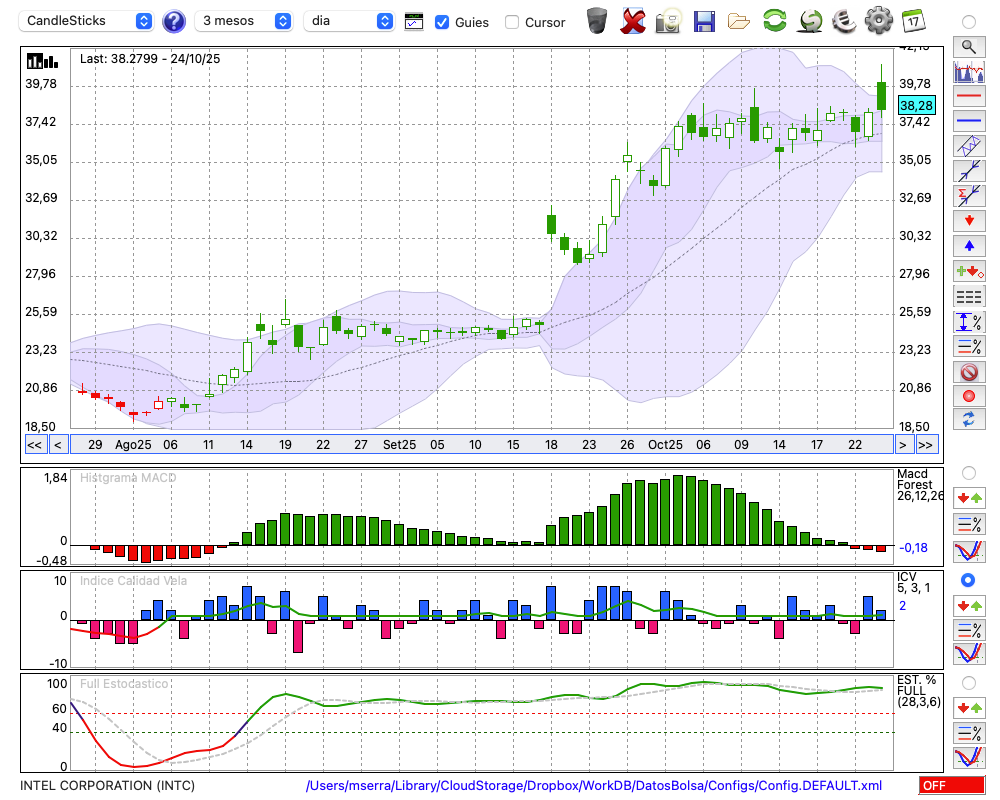
Task: Uncheck the Guies checkbox
Action: point(442,22)
